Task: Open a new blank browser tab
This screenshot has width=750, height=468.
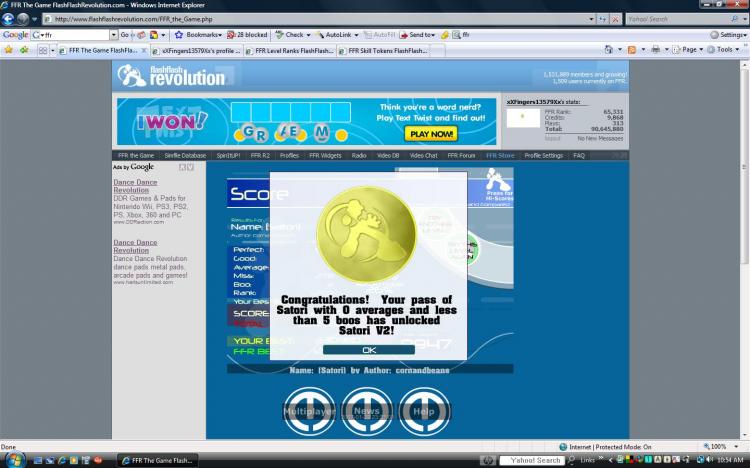Action: tap(438, 51)
